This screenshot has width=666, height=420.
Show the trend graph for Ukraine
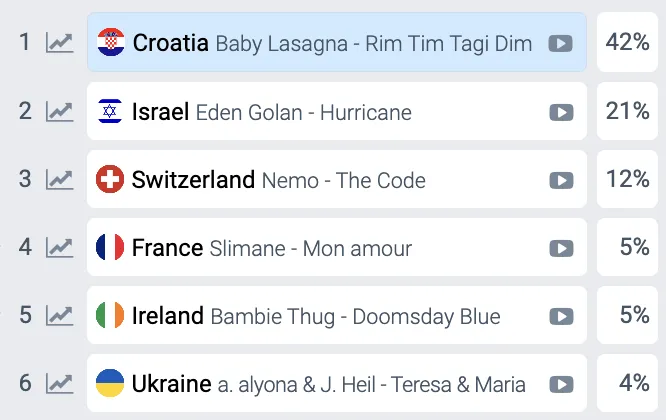pyautogui.click(x=60, y=384)
